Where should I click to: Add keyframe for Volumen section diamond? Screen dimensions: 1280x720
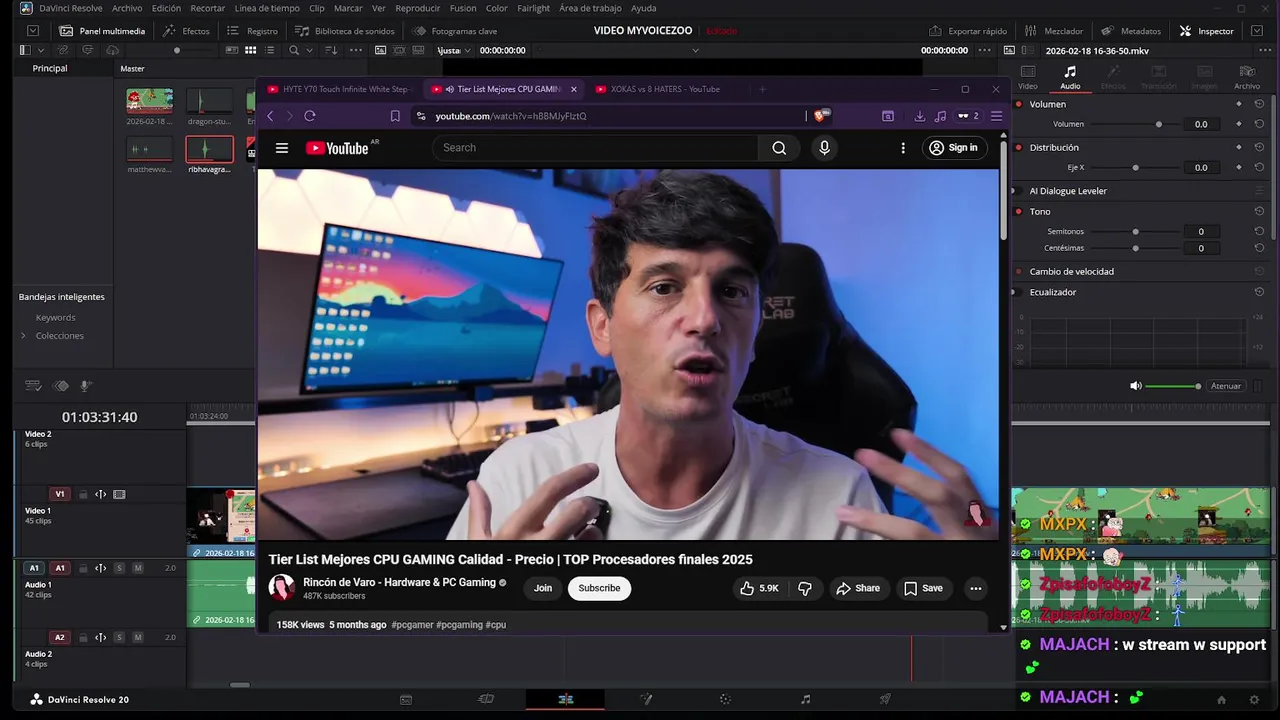pyautogui.click(x=1239, y=104)
